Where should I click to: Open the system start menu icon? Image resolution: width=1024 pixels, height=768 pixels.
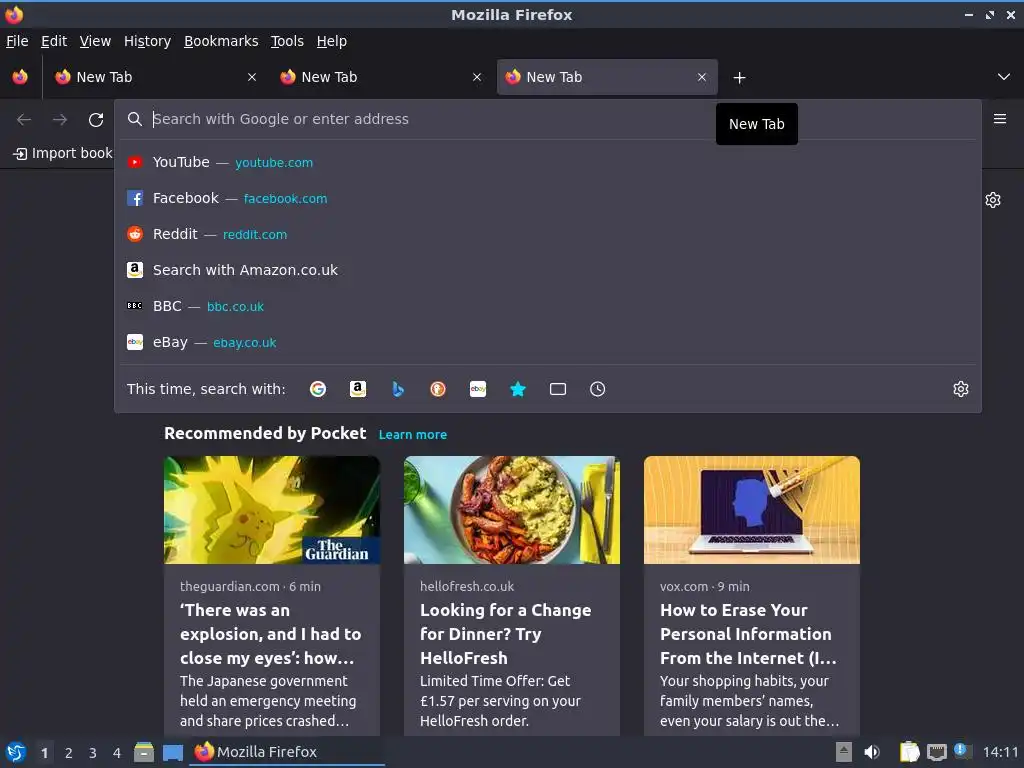16,752
